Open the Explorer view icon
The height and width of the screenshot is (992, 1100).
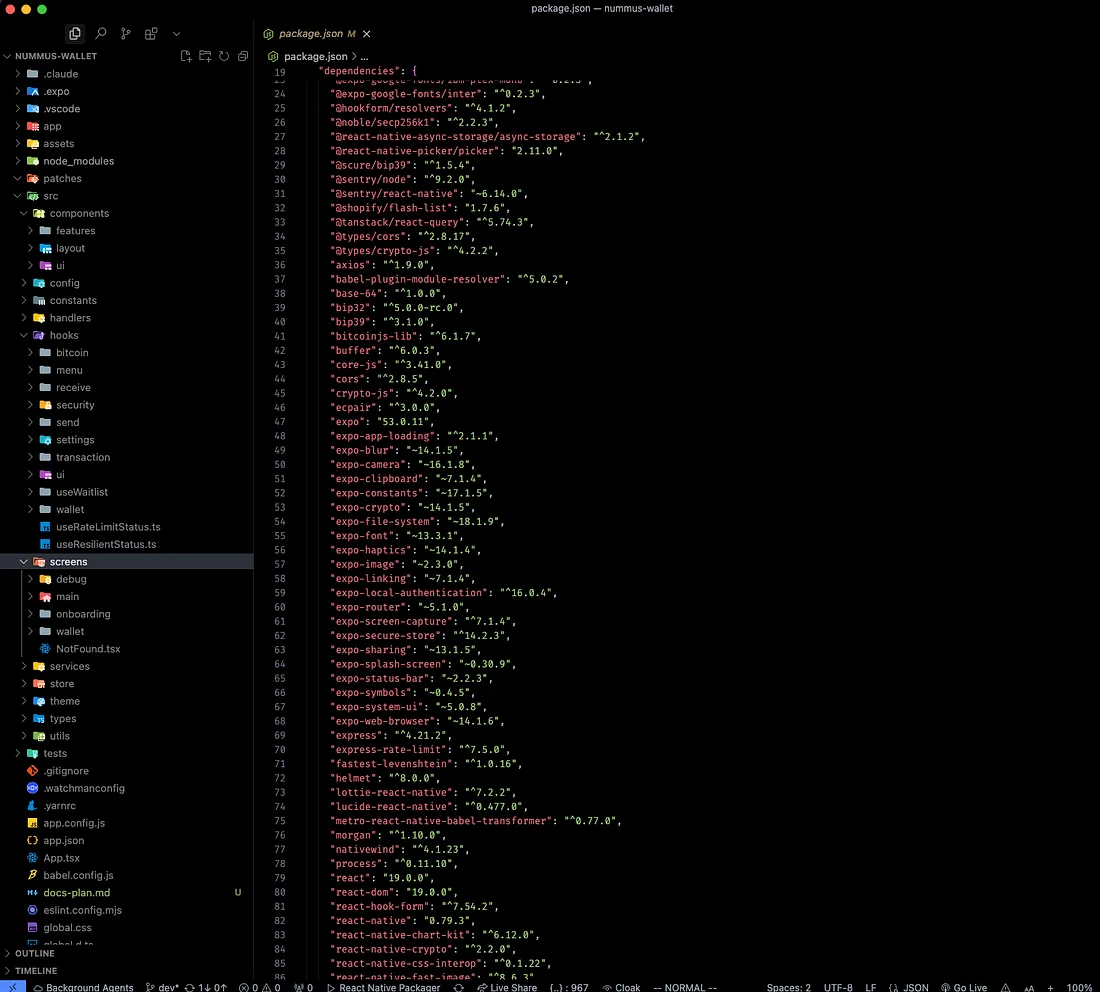[74, 34]
